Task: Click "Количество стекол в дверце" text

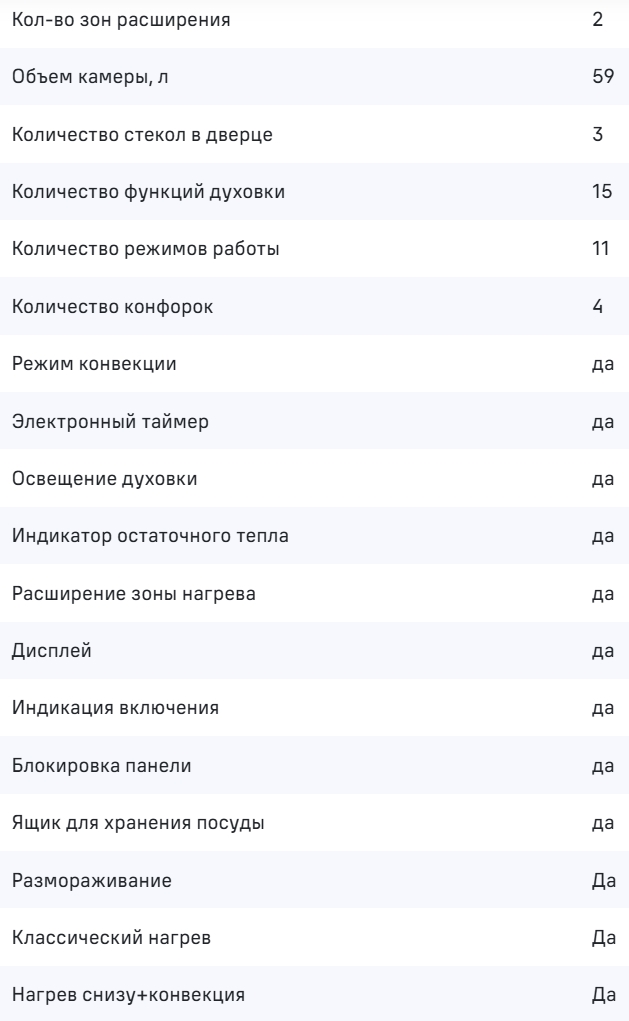Action: pos(140,134)
